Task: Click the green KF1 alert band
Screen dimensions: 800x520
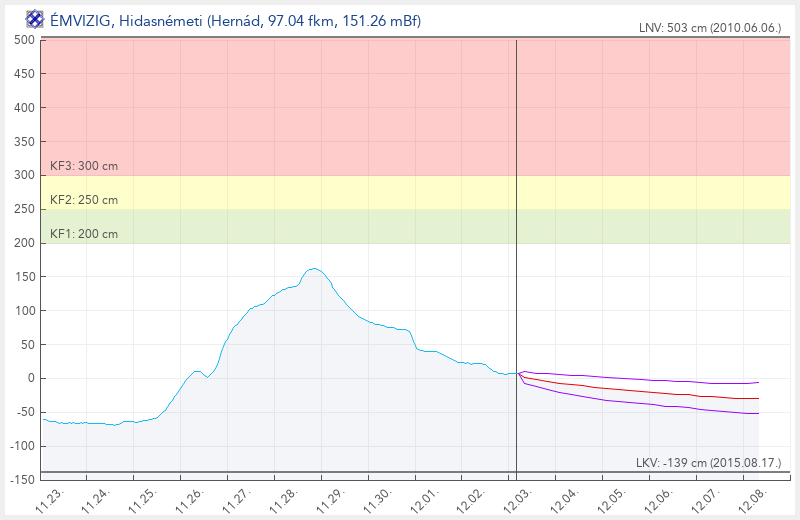Action: pos(400,226)
